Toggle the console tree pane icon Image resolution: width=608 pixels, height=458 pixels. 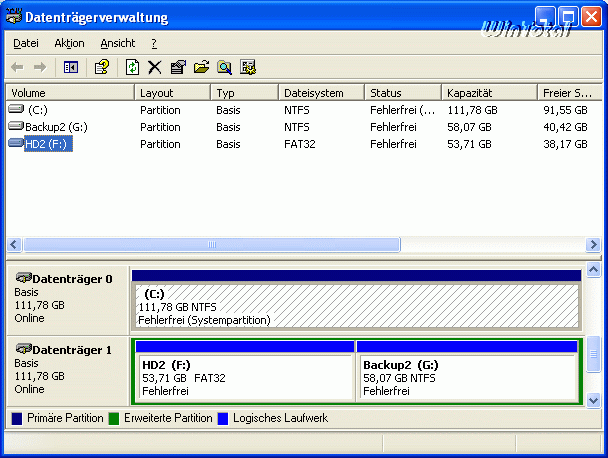pos(70,67)
